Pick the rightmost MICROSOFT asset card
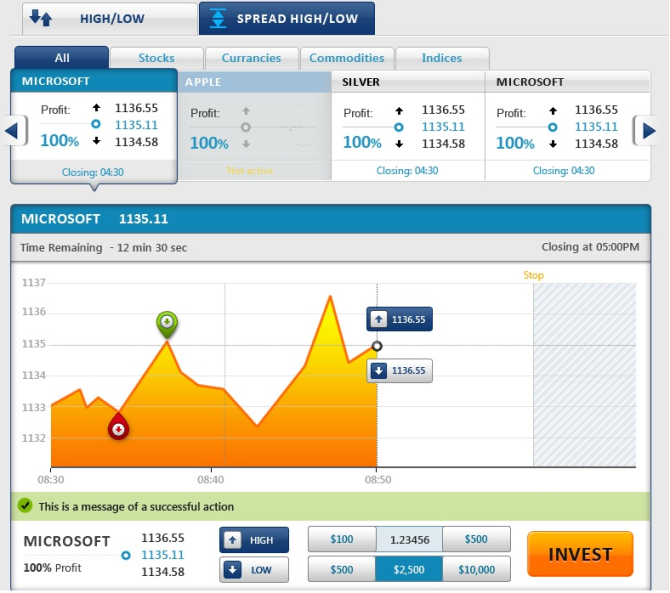This screenshot has height=593, width=670. click(567, 126)
